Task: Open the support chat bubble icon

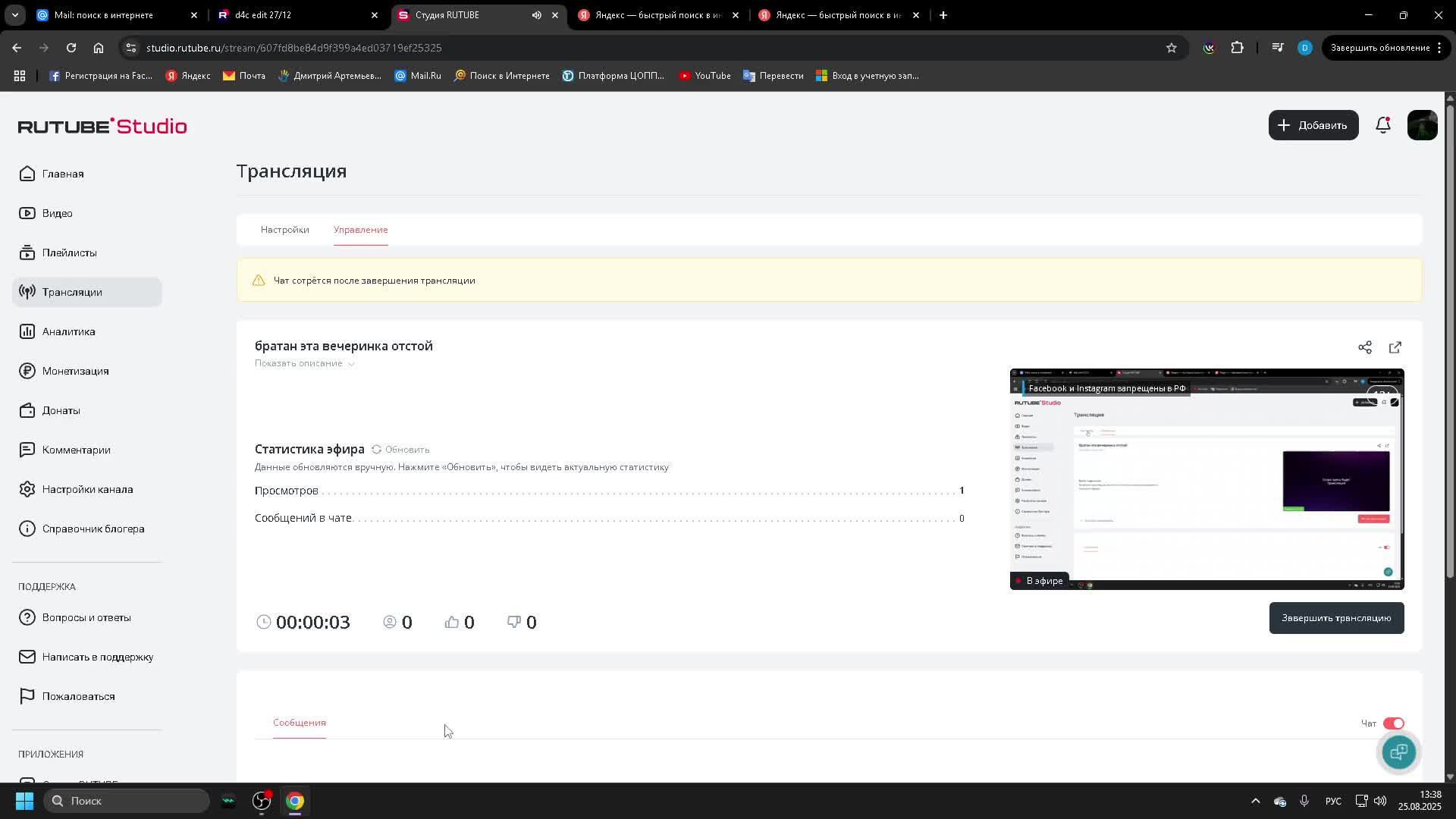Action: (x=1398, y=752)
